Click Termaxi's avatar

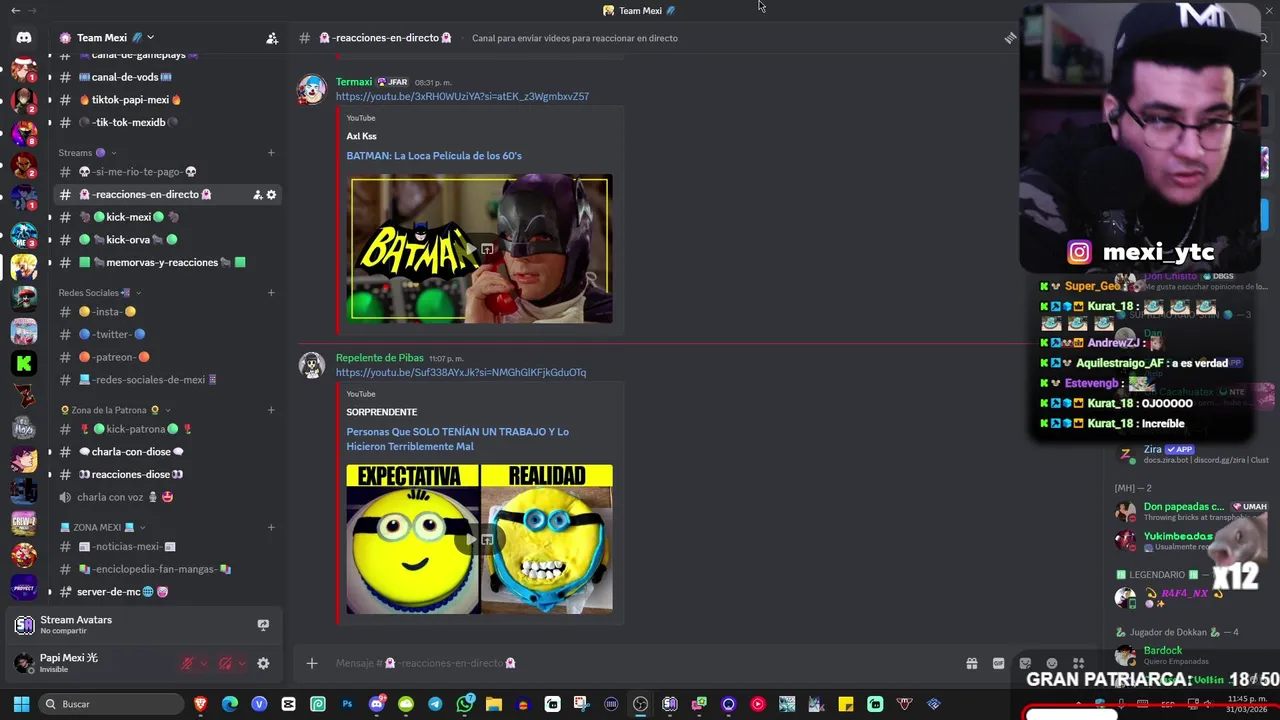click(x=312, y=89)
